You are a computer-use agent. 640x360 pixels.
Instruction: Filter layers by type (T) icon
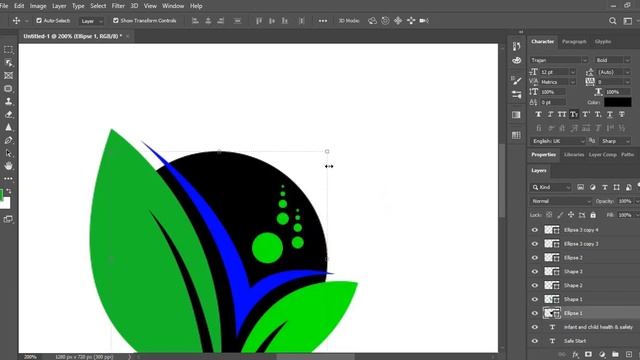[x=604, y=187]
